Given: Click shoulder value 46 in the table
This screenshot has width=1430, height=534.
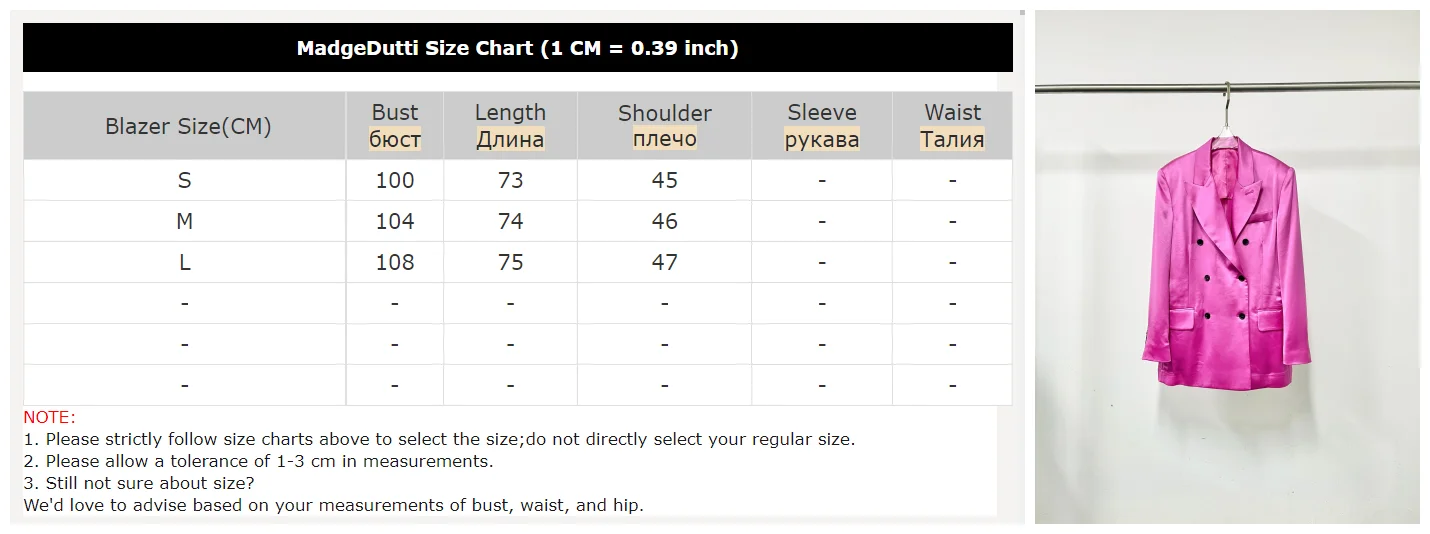Looking at the screenshot, I should coord(664,221).
